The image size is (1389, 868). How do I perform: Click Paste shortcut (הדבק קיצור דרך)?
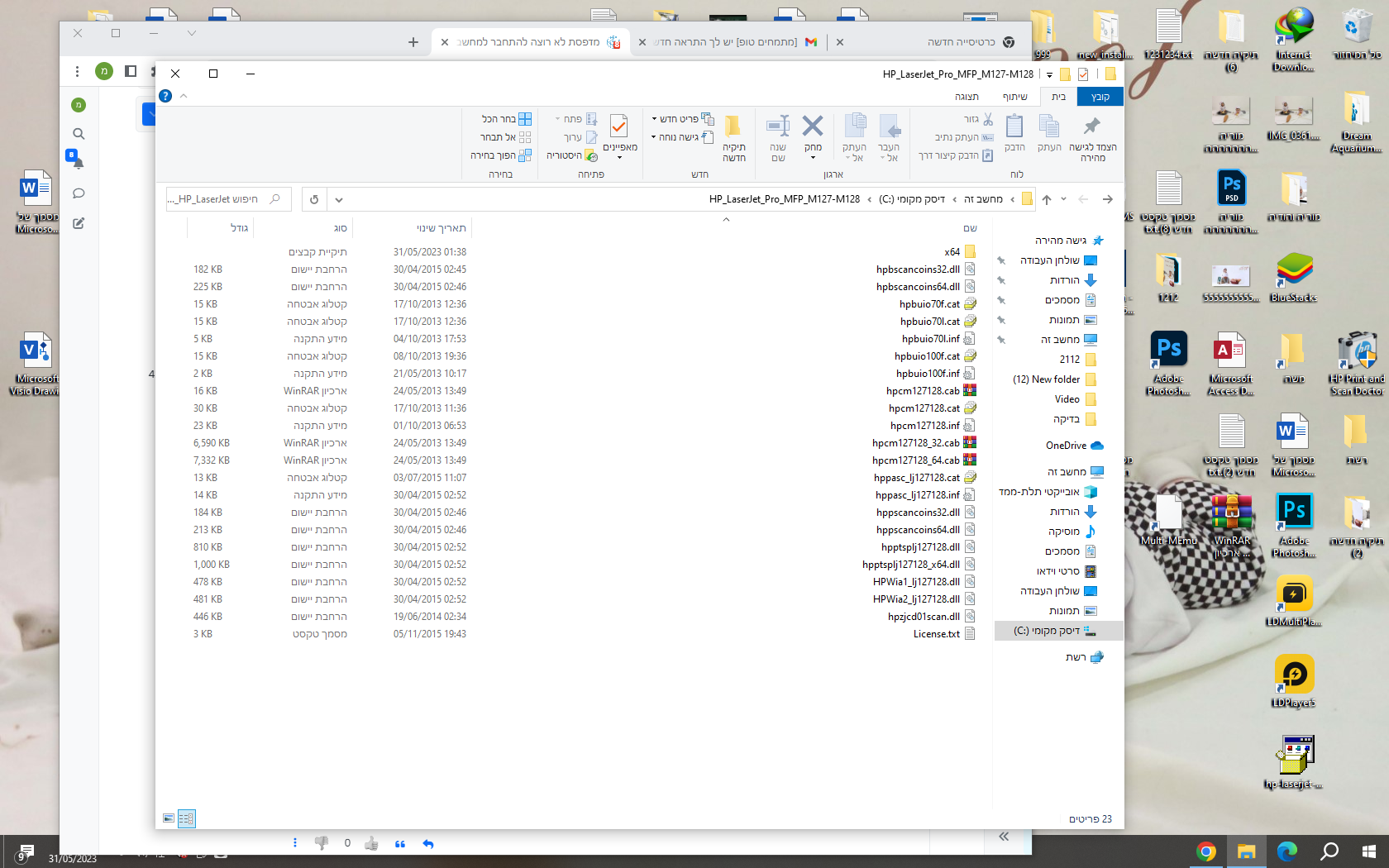957,155
